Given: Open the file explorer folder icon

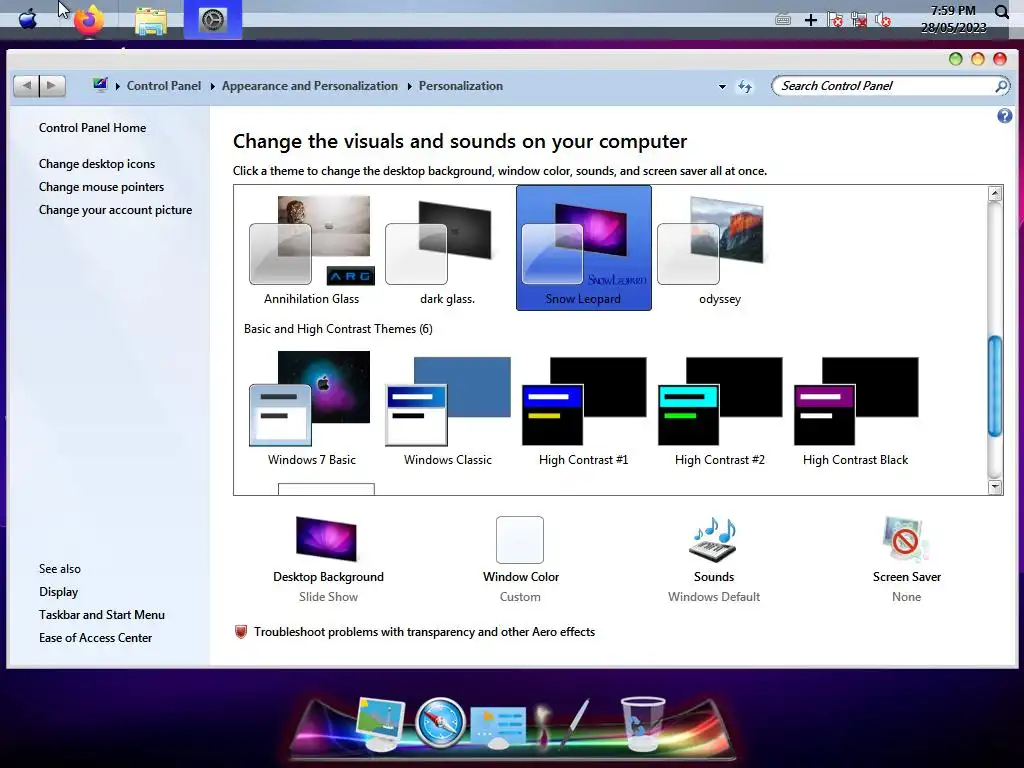Looking at the screenshot, I should 151,20.
